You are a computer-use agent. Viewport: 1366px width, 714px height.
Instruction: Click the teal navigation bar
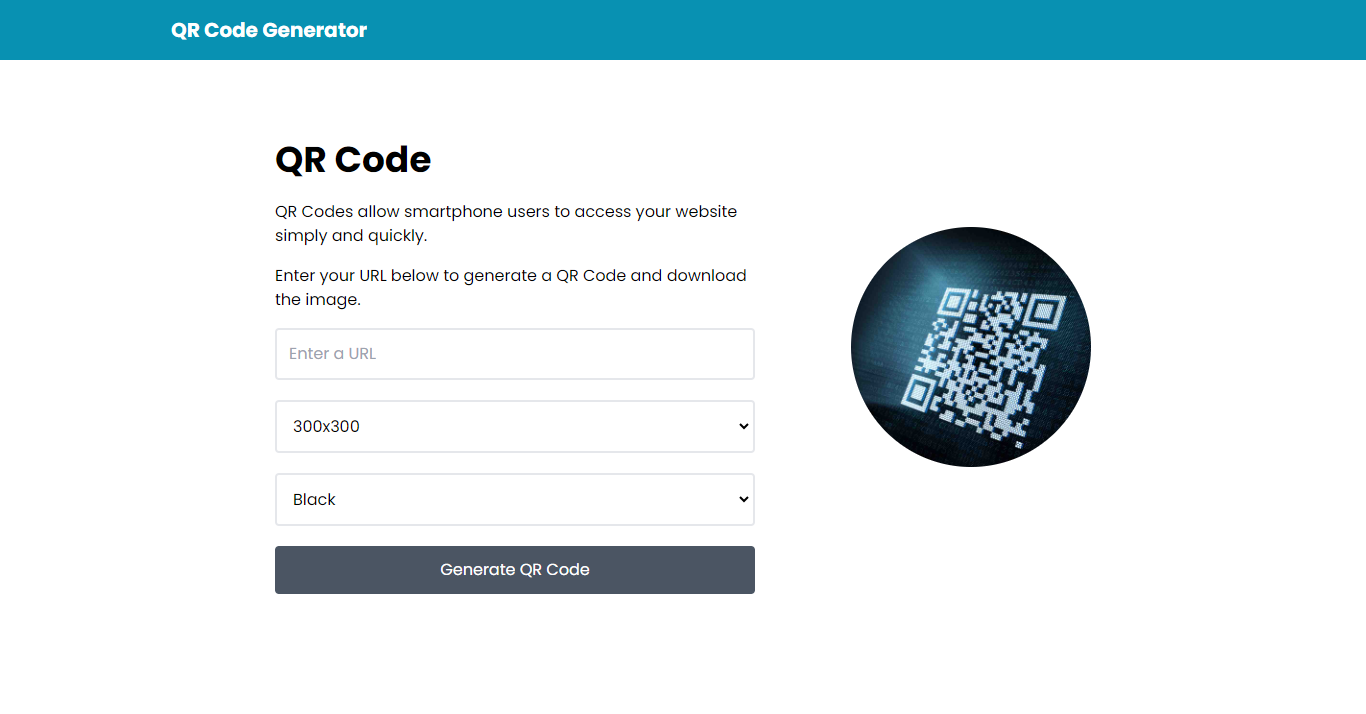[683, 30]
